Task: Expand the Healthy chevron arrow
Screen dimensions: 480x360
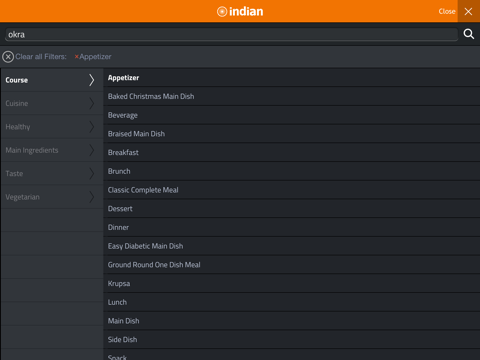Action: (92, 127)
